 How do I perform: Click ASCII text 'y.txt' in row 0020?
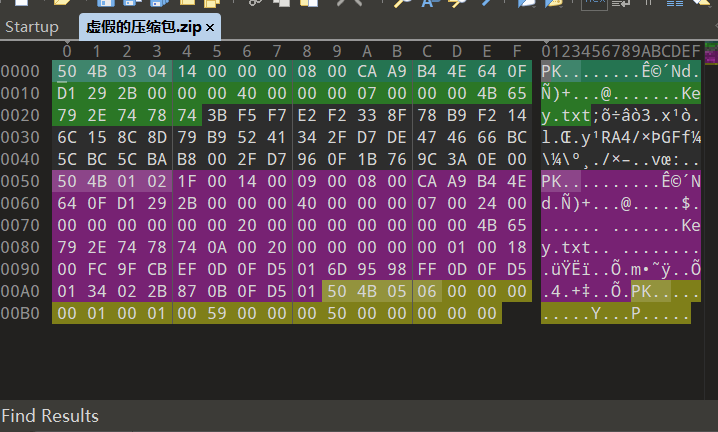[x=566, y=115]
